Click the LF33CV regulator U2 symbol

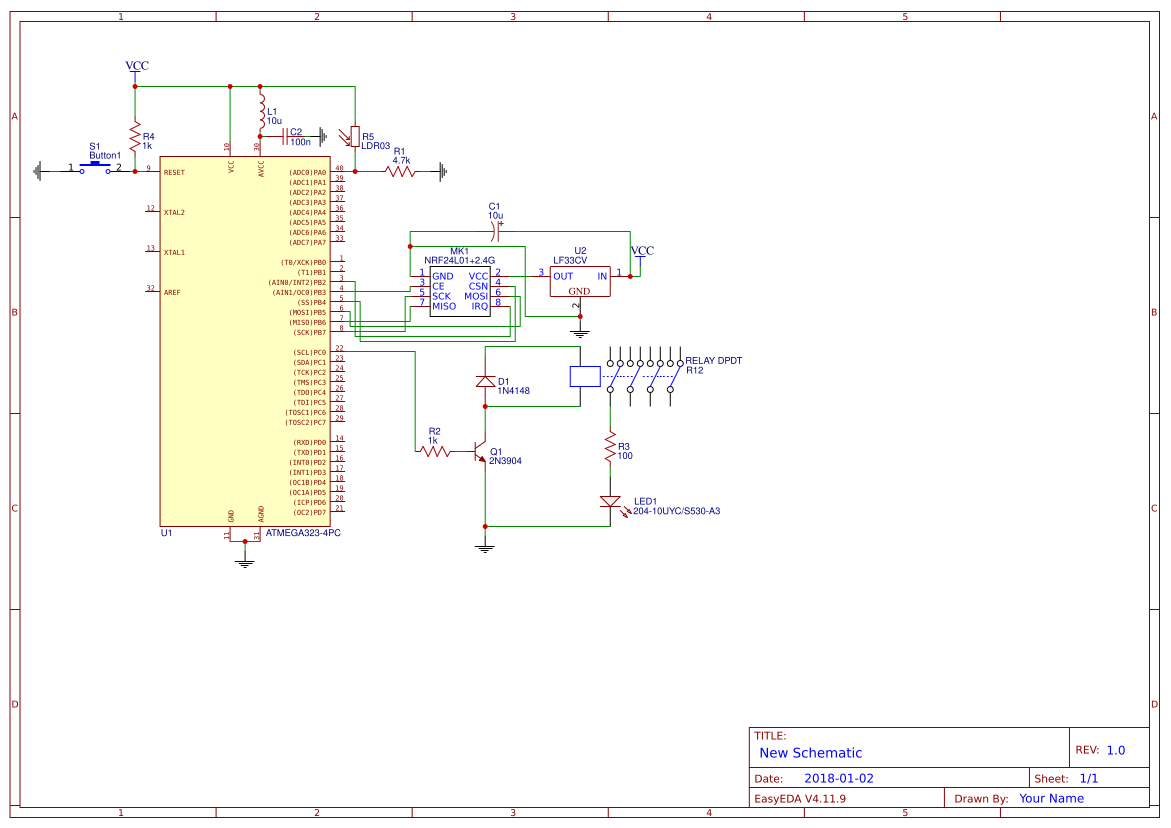pyautogui.click(x=578, y=282)
